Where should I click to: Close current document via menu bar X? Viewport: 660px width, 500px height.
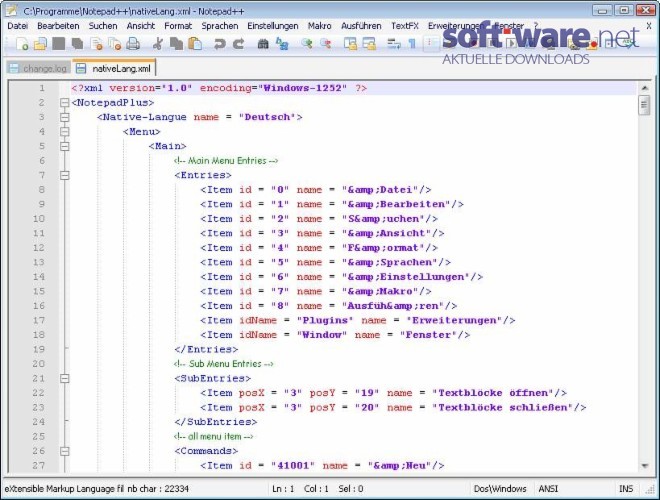649,26
